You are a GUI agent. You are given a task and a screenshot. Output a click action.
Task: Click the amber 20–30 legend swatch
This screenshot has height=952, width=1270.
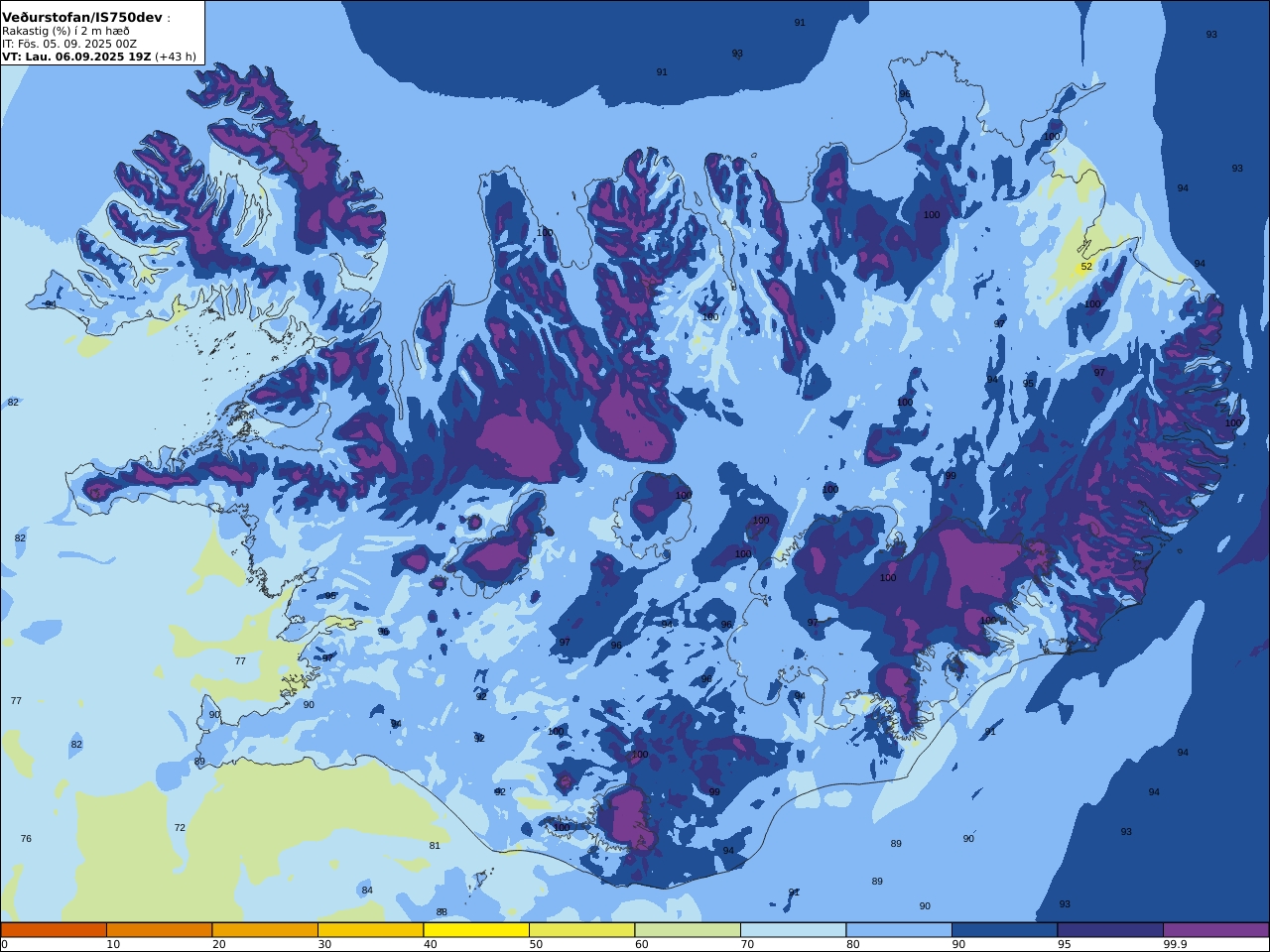tap(265, 930)
